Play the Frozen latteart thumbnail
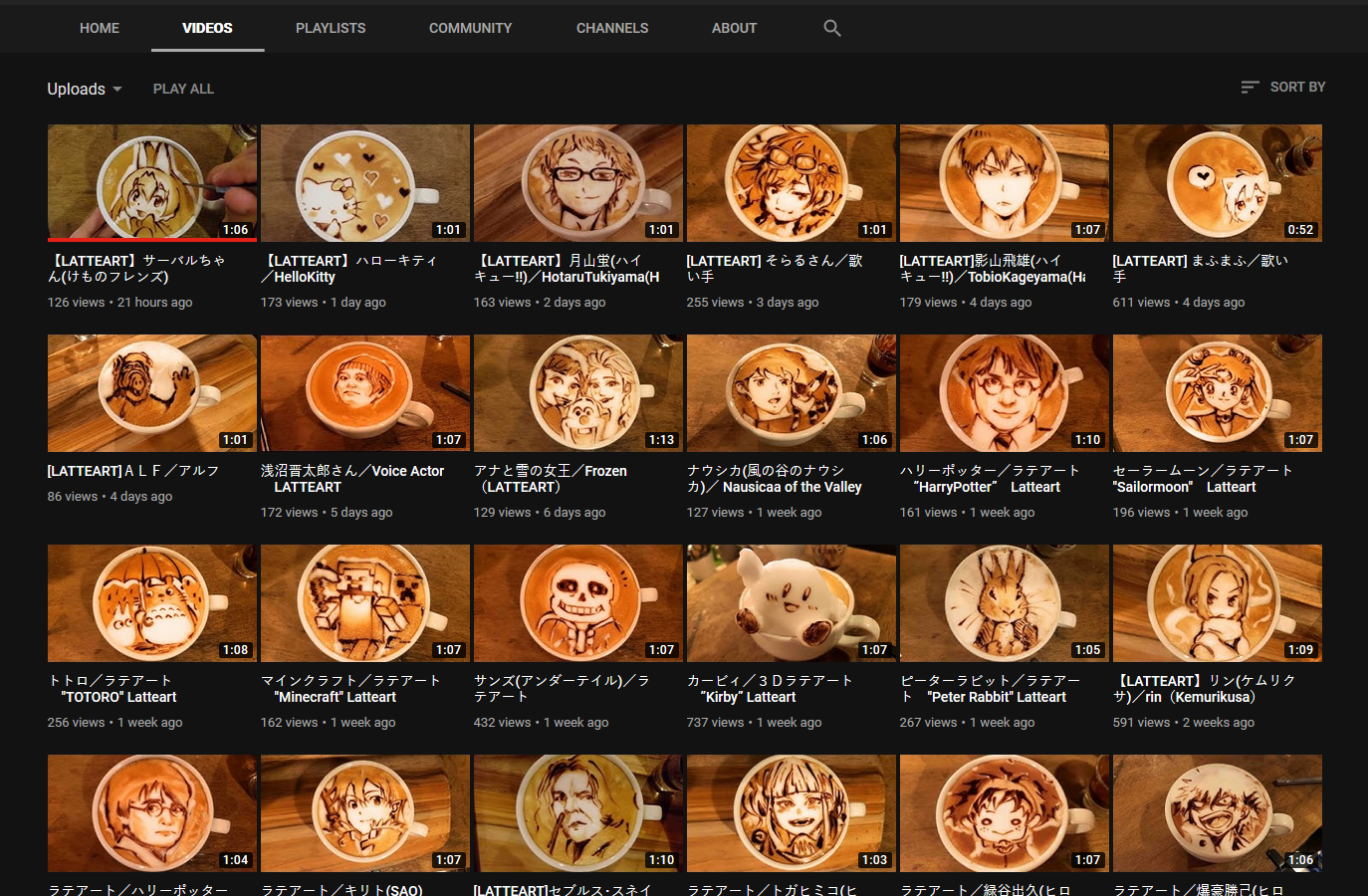Image resolution: width=1368 pixels, height=896 pixels. click(577, 393)
